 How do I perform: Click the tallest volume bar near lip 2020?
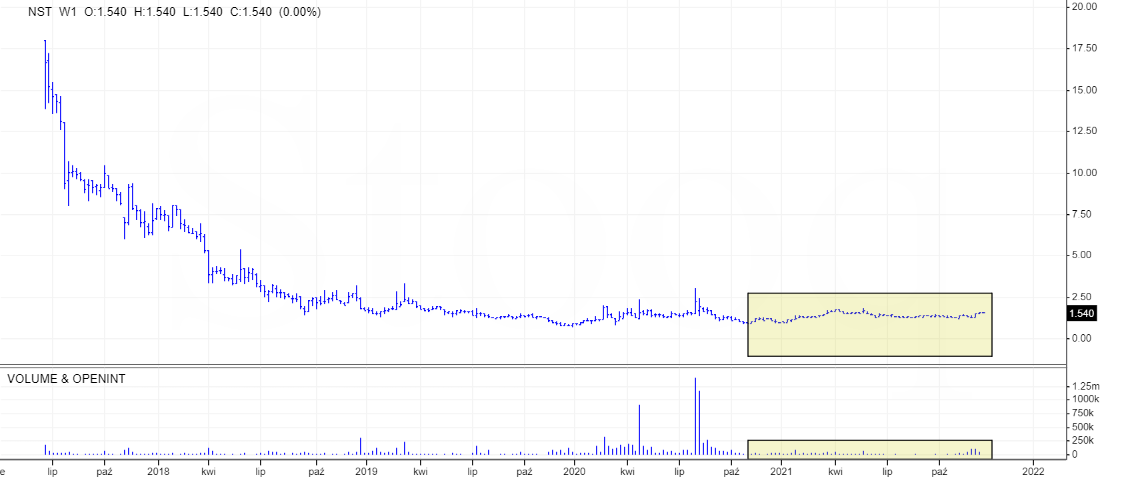[x=695, y=416]
